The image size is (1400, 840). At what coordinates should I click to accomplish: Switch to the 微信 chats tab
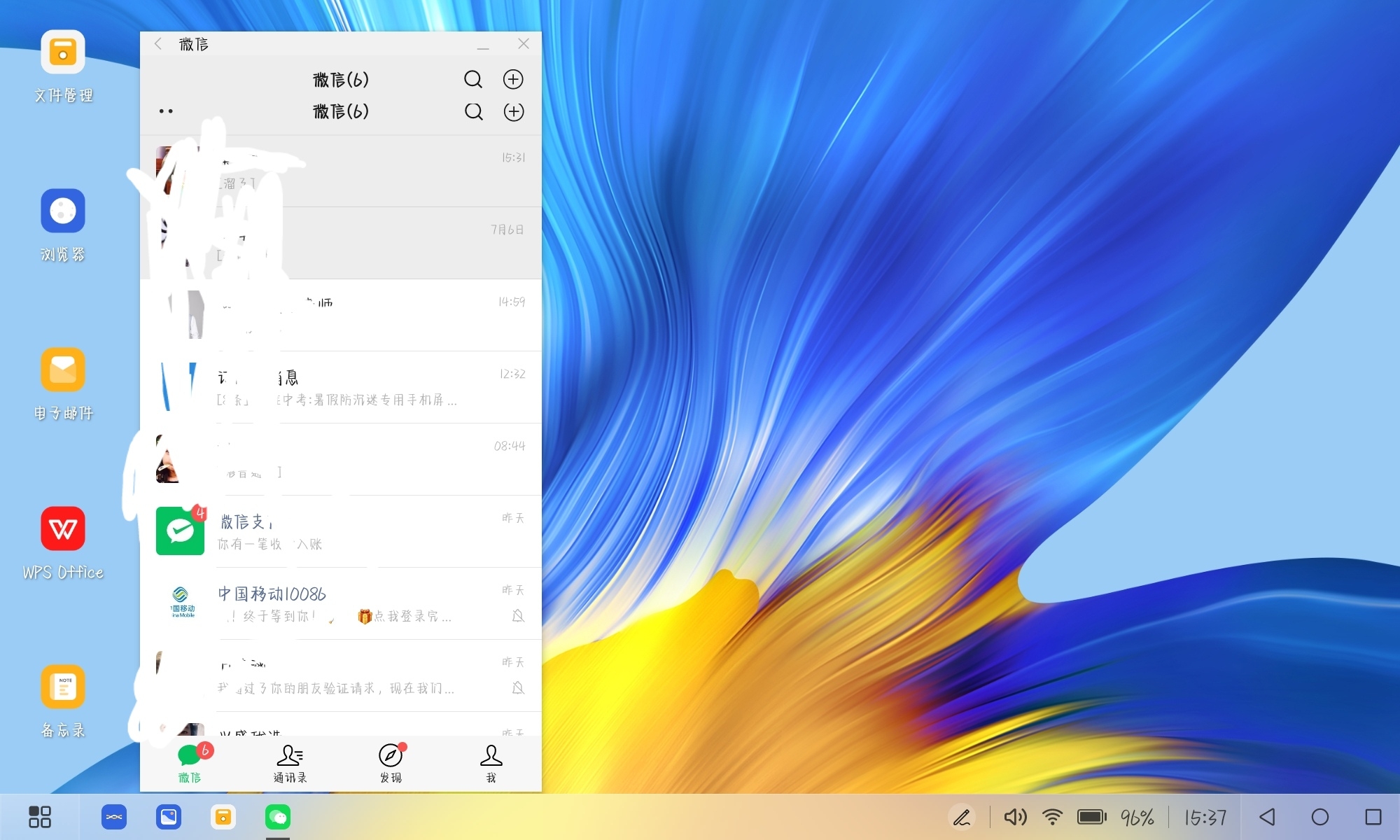190,764
